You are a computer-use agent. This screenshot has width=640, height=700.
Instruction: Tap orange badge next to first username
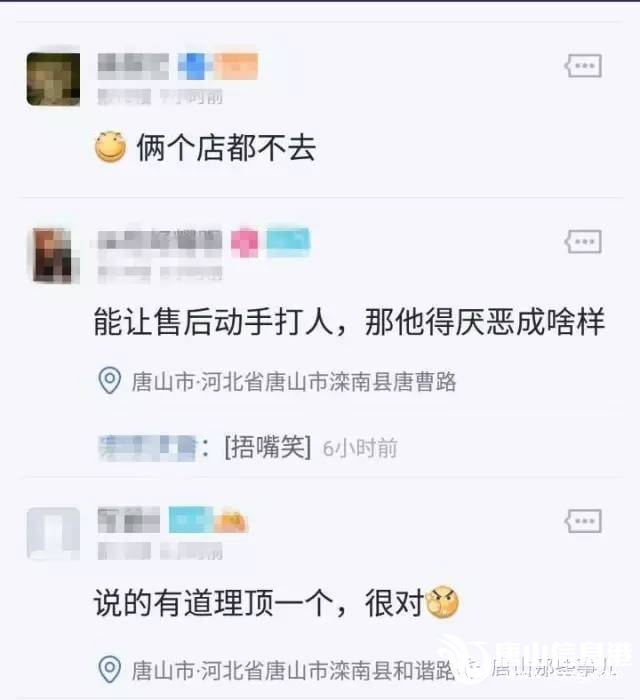tap(236, 66)
